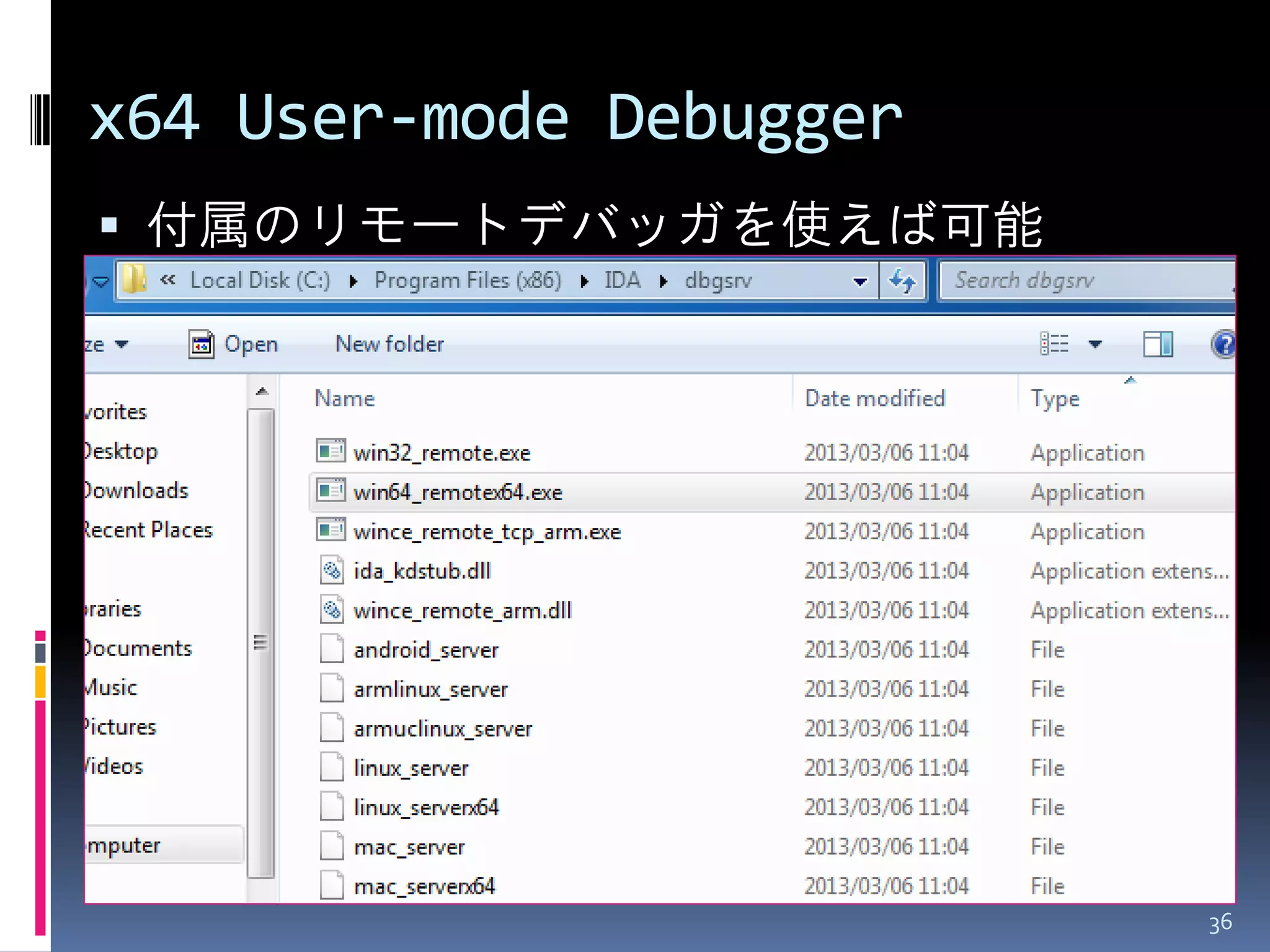
Task: Select the armlinux_server file name
Action: 430,689
